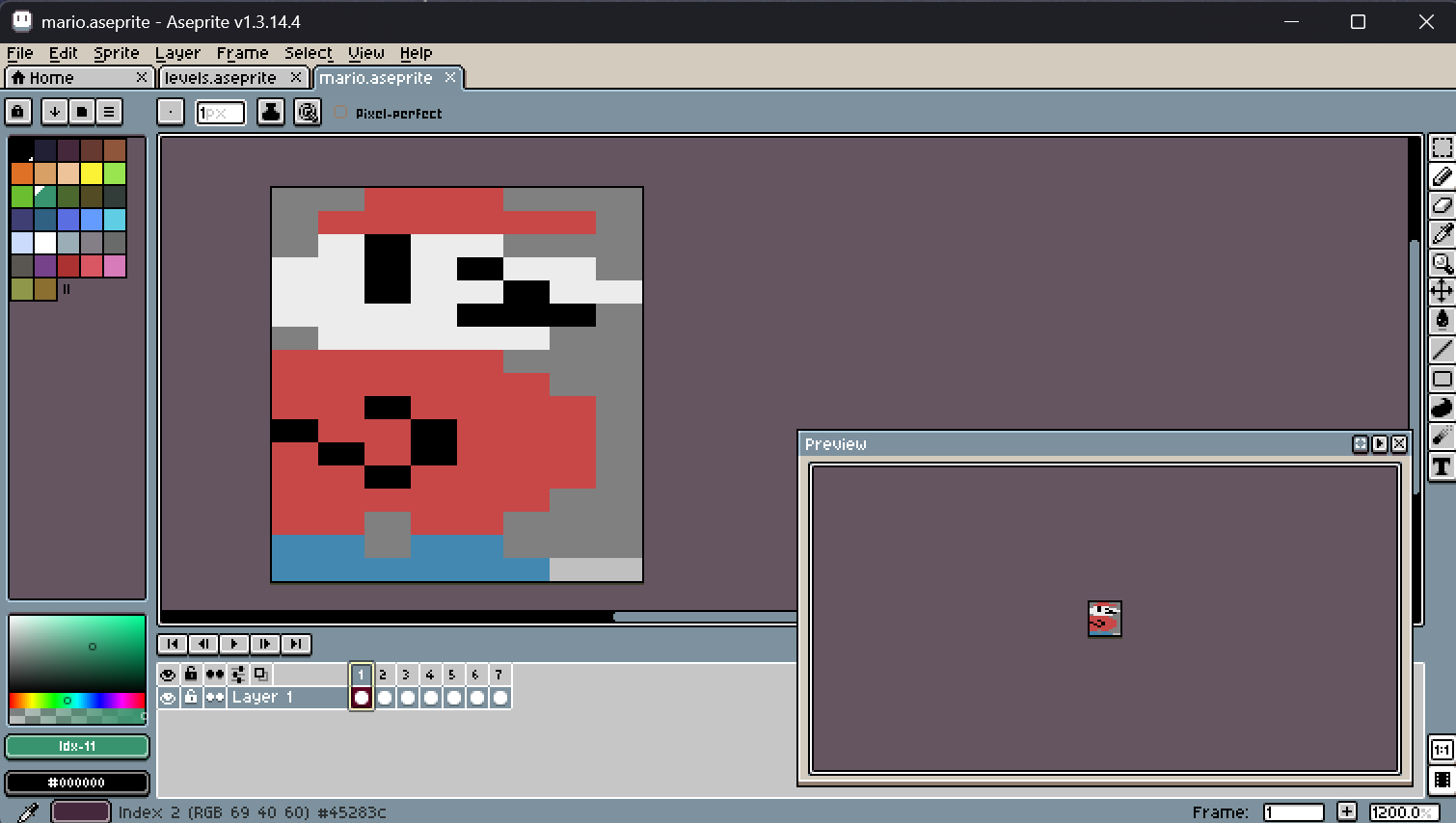Select frame 3 header in timeline
The image size is (1456, 823).
pos(407,675)
